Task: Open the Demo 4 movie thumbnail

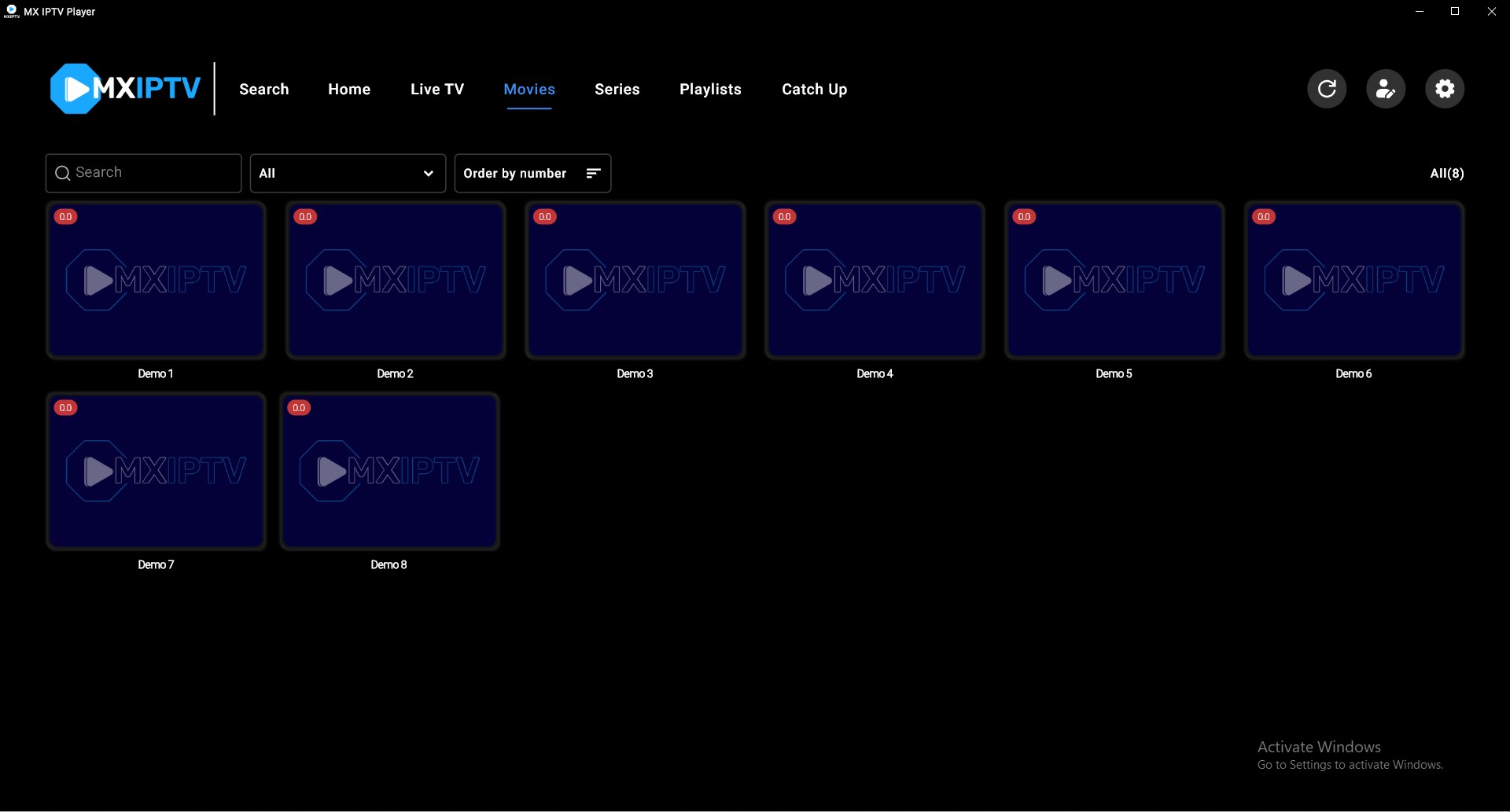Action: (875, 281)
